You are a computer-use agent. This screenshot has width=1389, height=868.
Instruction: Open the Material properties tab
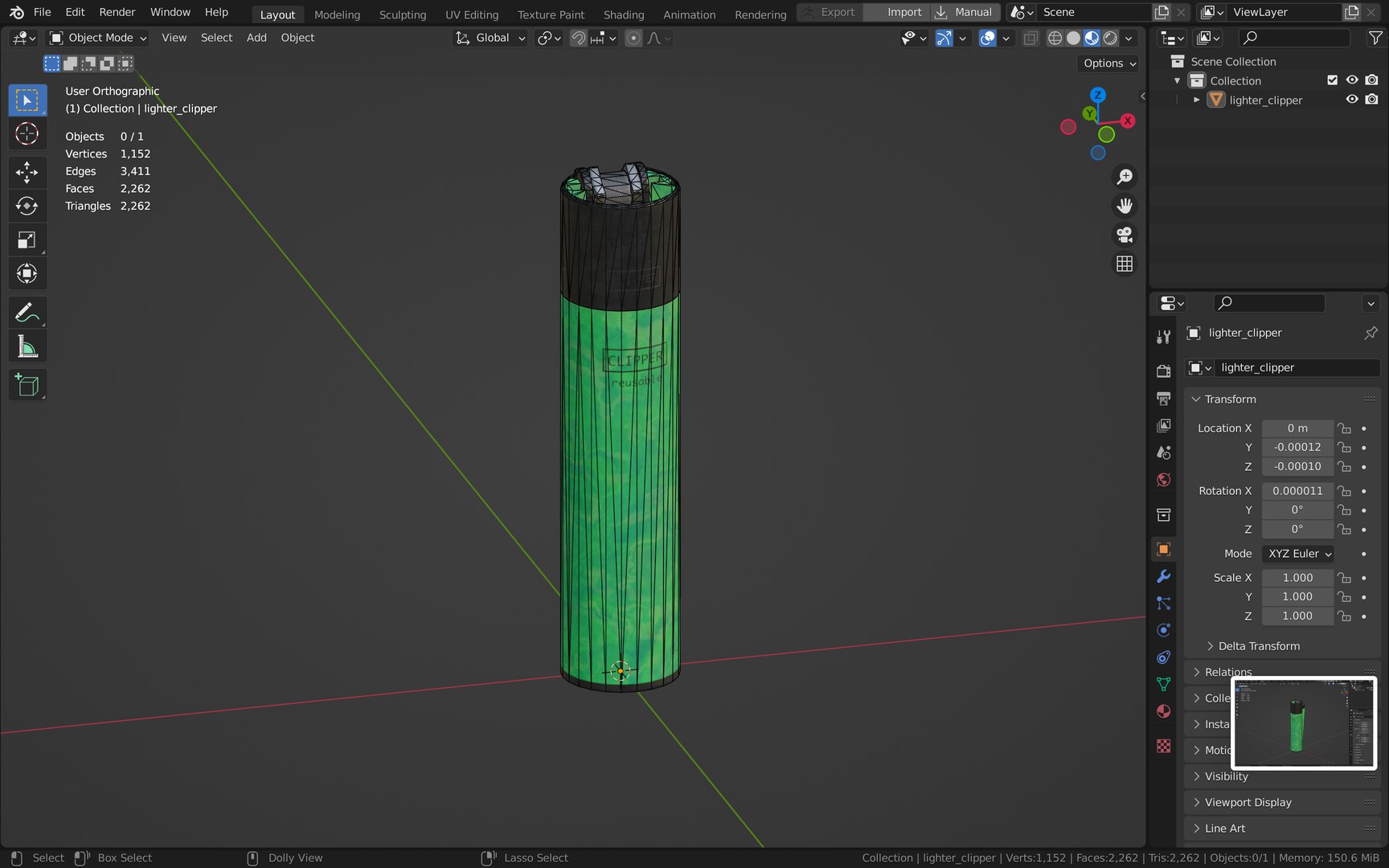[1163, 711]
